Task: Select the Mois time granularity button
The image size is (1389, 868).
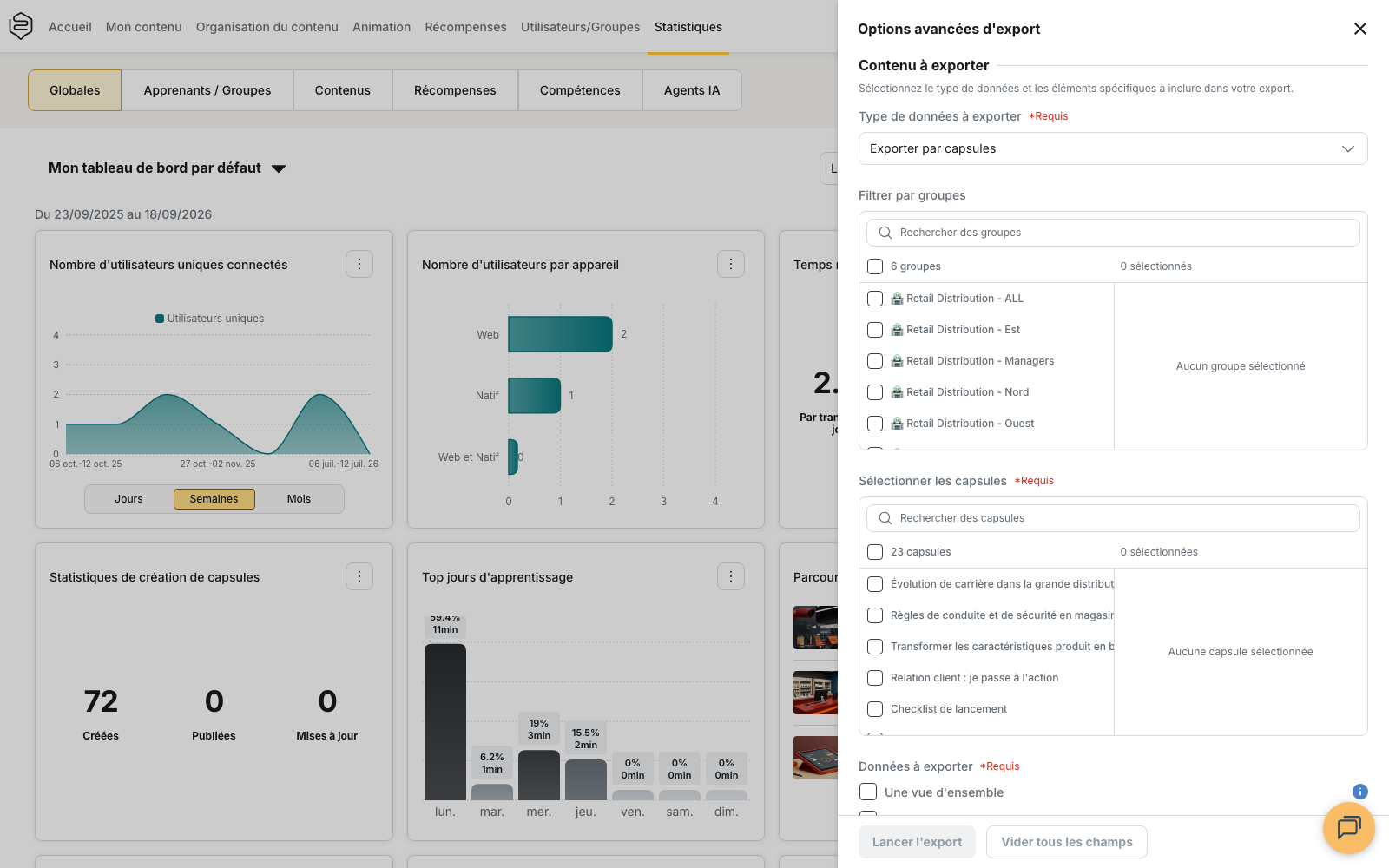Action: (299, 499)
